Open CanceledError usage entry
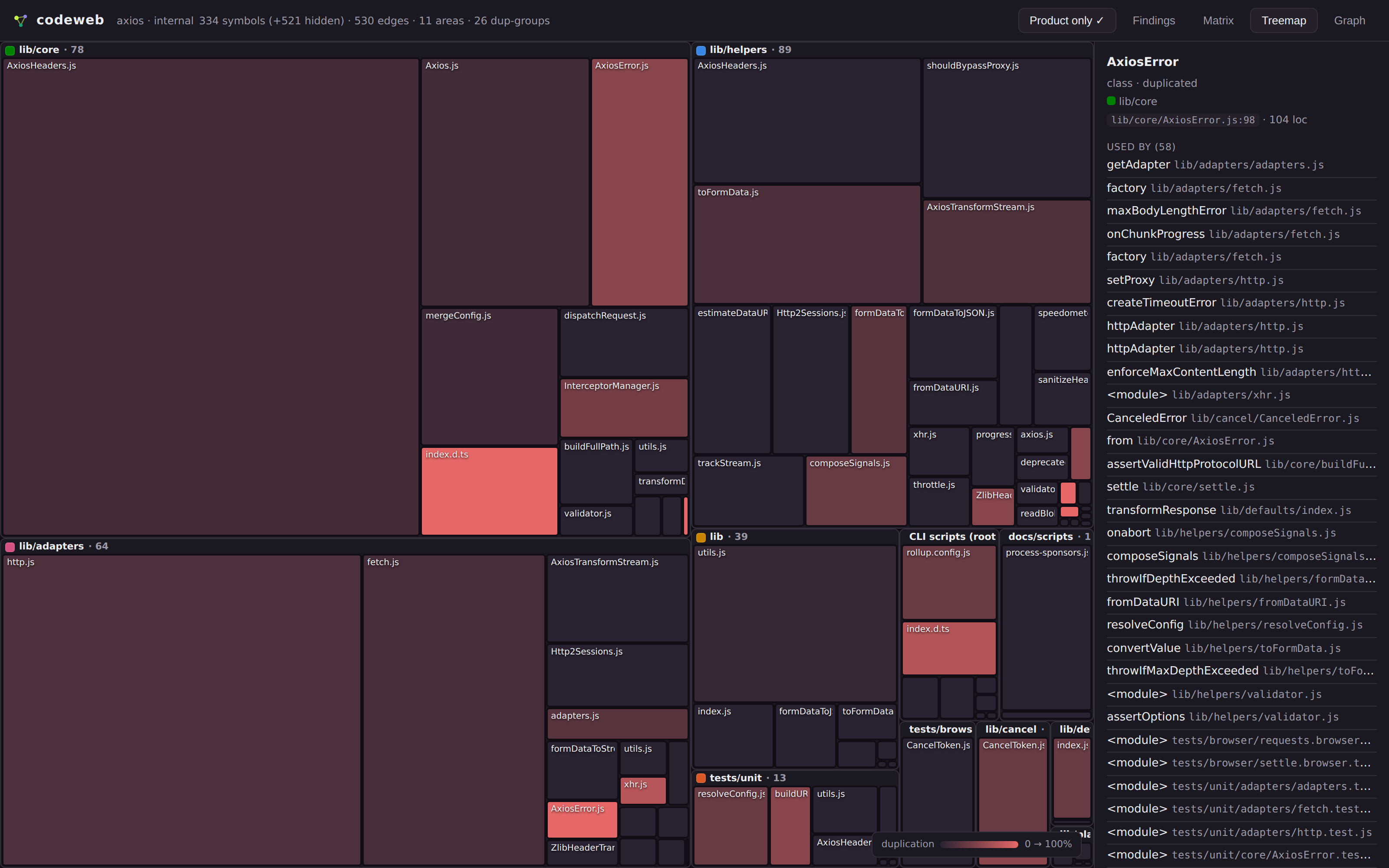Screen dimensions: 1389x868 click(1241, 418)
